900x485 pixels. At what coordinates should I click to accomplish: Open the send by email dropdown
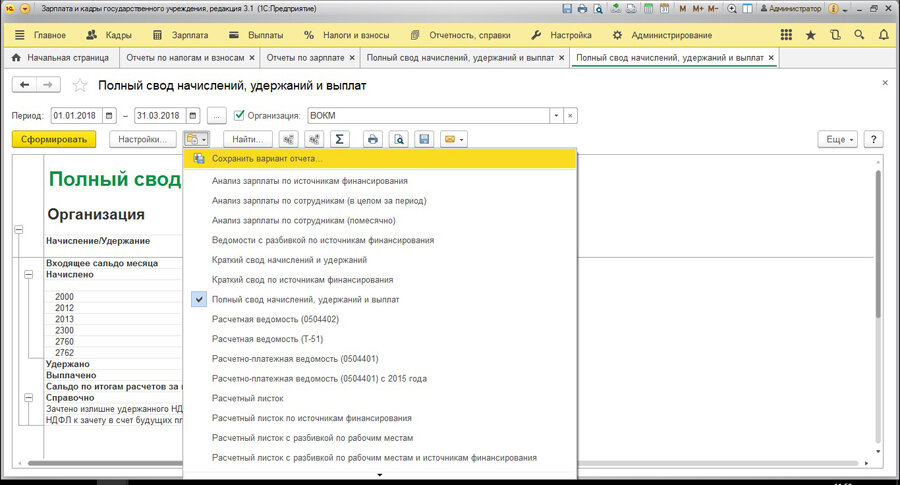pos(453,139)
